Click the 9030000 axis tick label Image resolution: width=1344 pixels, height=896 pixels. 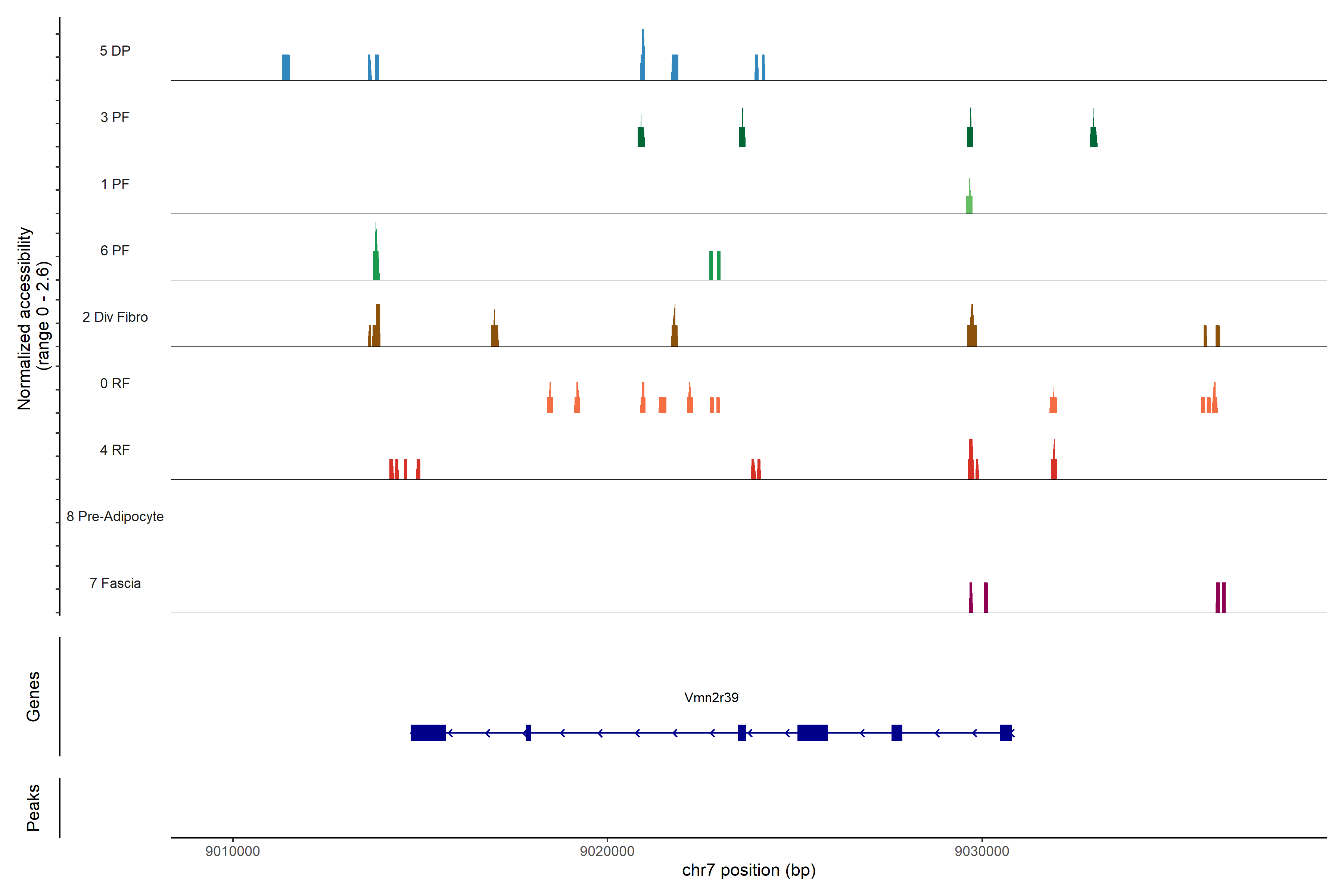[982, 851]
